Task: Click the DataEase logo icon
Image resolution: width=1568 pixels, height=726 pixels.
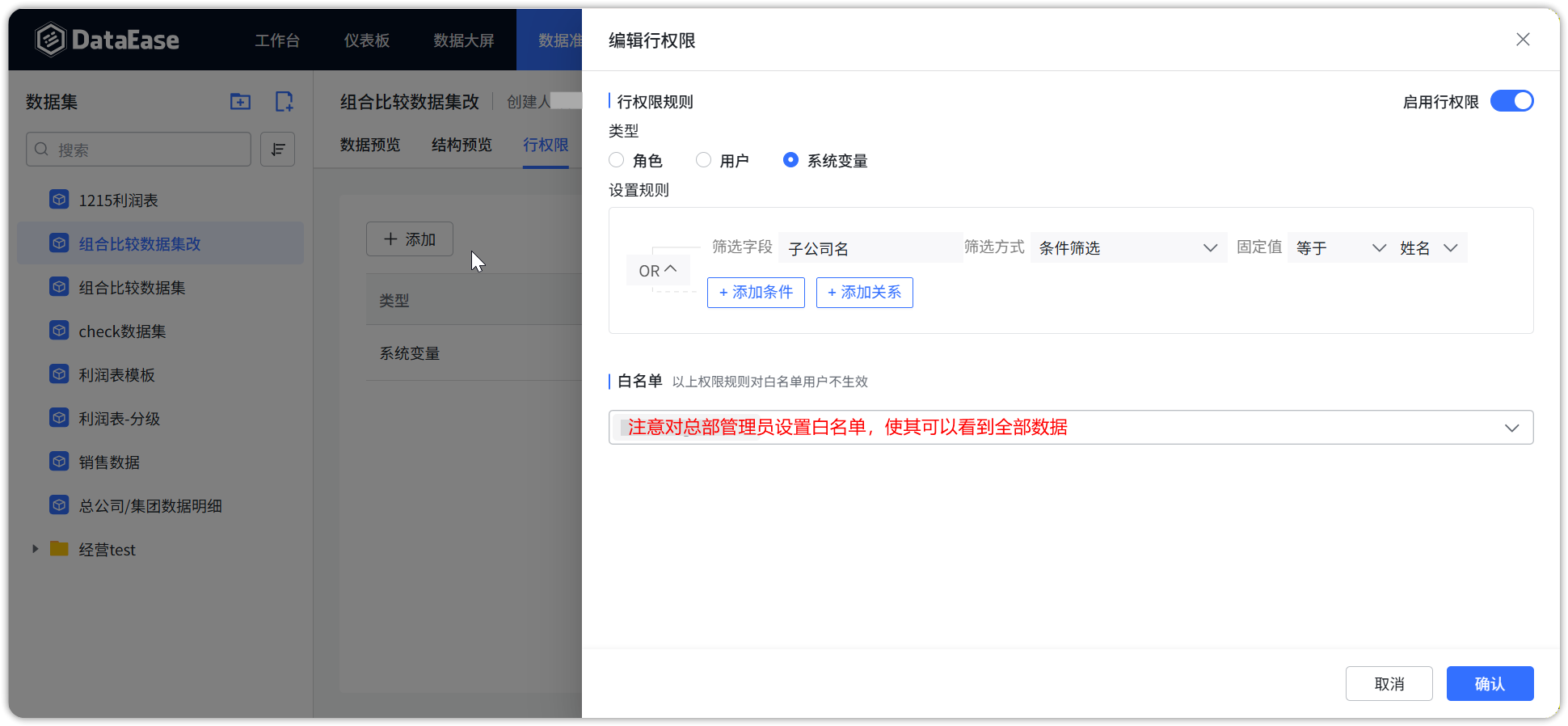Action: (x=50, y=40)
